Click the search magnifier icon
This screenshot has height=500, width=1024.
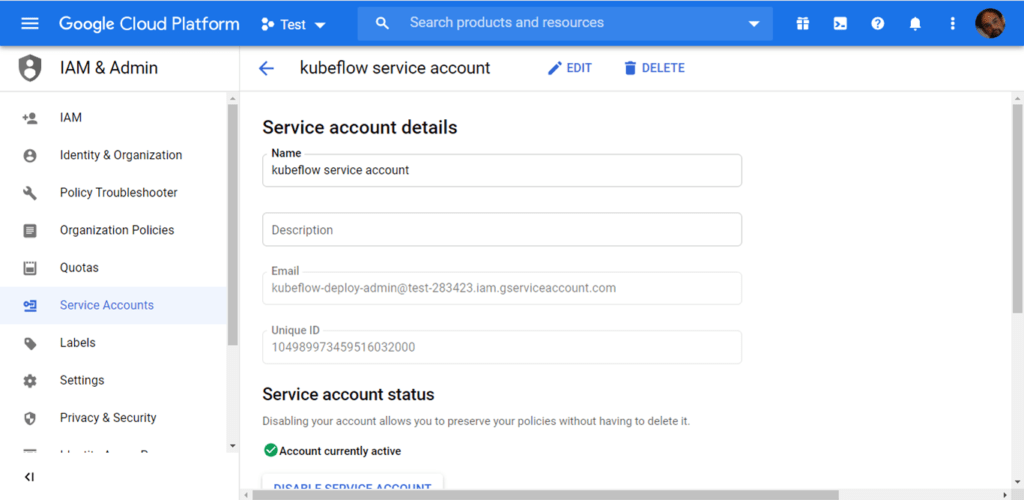point(383,23)
